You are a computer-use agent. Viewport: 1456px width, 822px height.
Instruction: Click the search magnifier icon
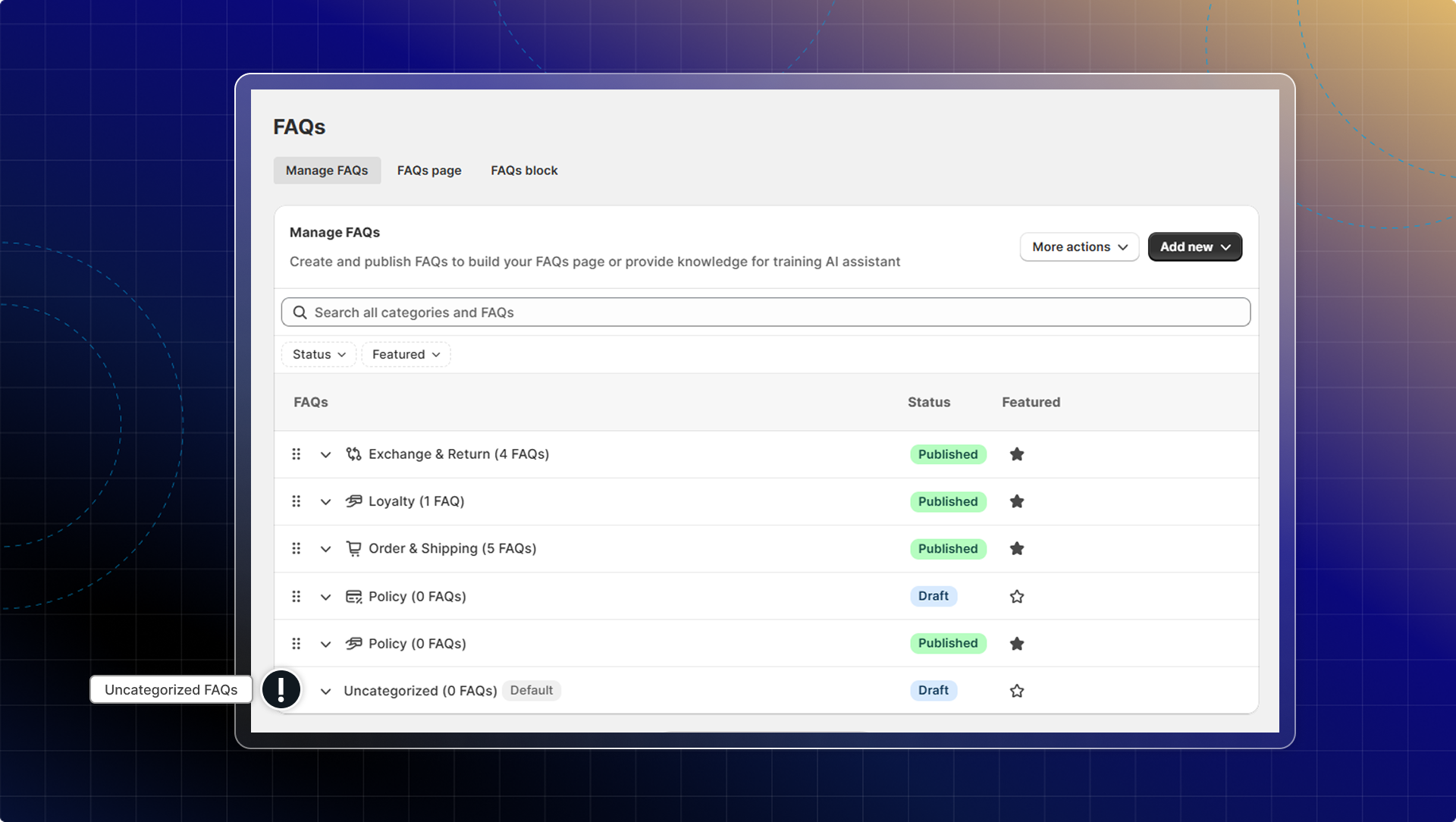300,312
